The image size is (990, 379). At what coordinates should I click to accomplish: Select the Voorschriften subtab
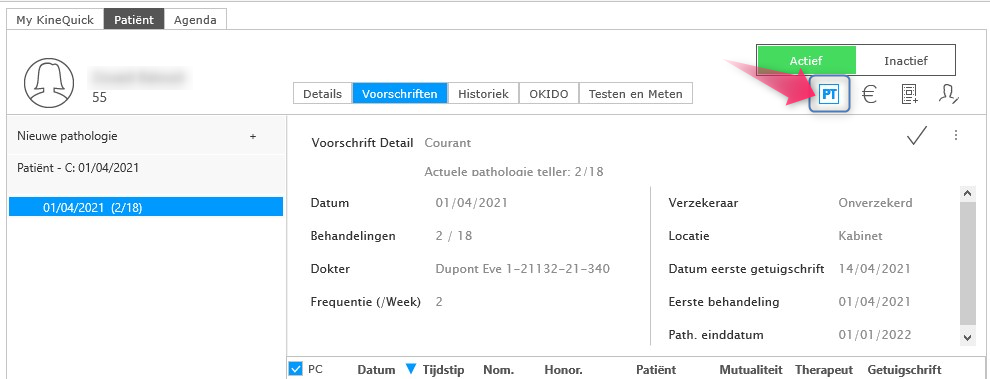400,93
